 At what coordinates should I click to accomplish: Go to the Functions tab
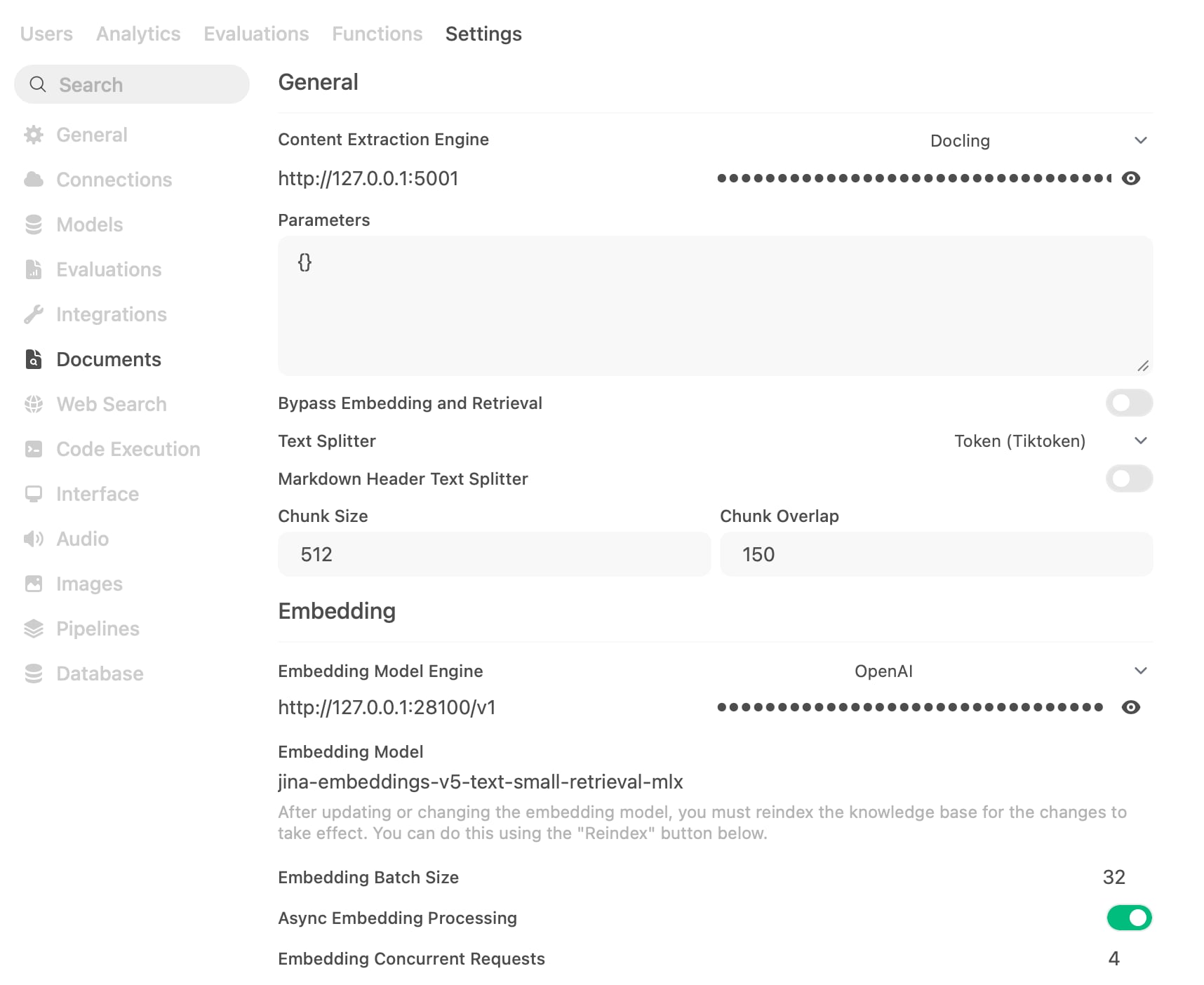pos(377,34)
